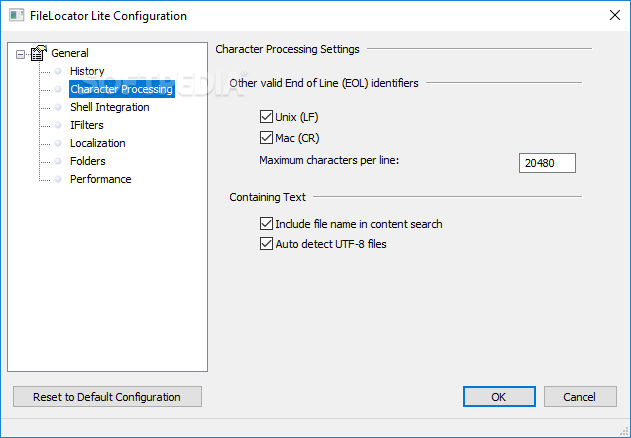
Task: Click the bullet icon beside History
Action: [x=58, y=71]
